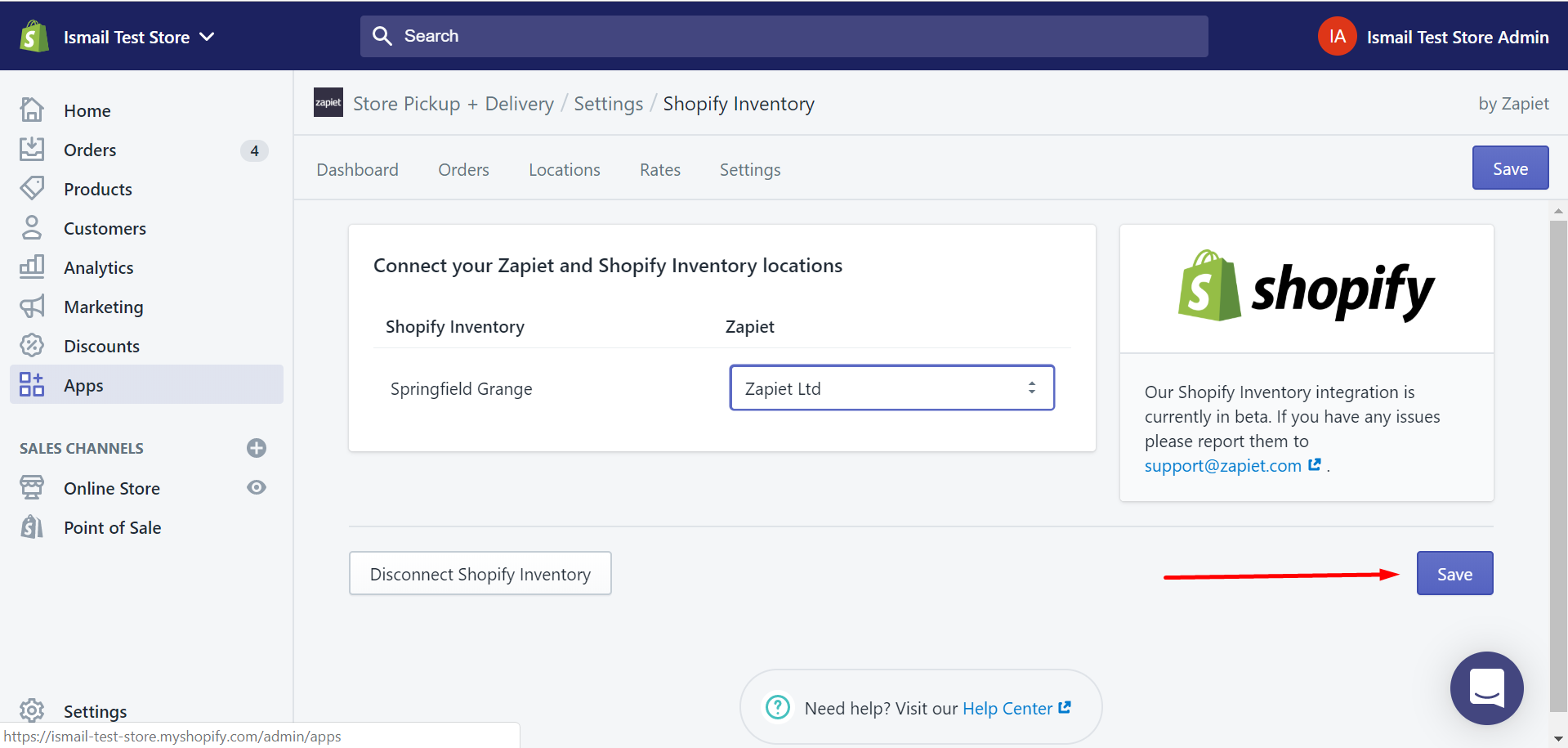The width and height of the screenshot is (1568, 748).
Task: Open Marketing megaphone icon
Action: 32,307
